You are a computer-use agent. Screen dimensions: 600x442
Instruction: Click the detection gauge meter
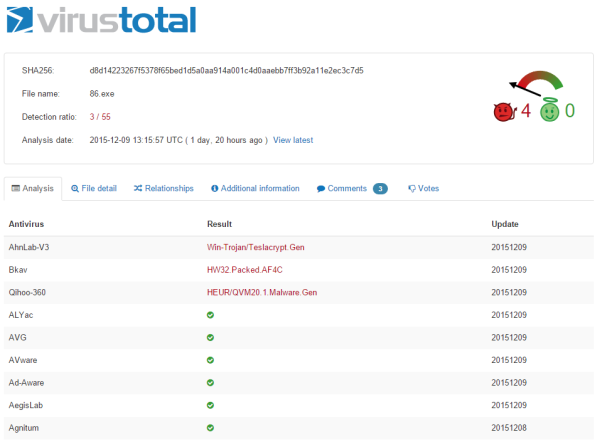pyautogui.click(x=536, y=83)
